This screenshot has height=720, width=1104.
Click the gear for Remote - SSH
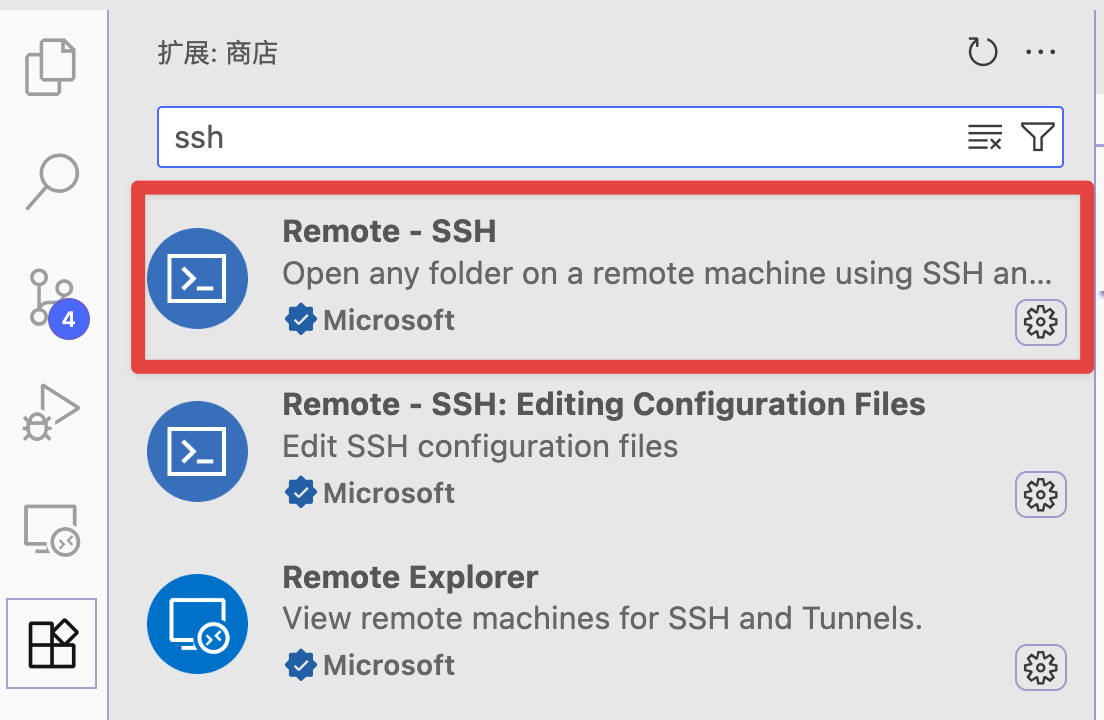(x=1041, y=322)
